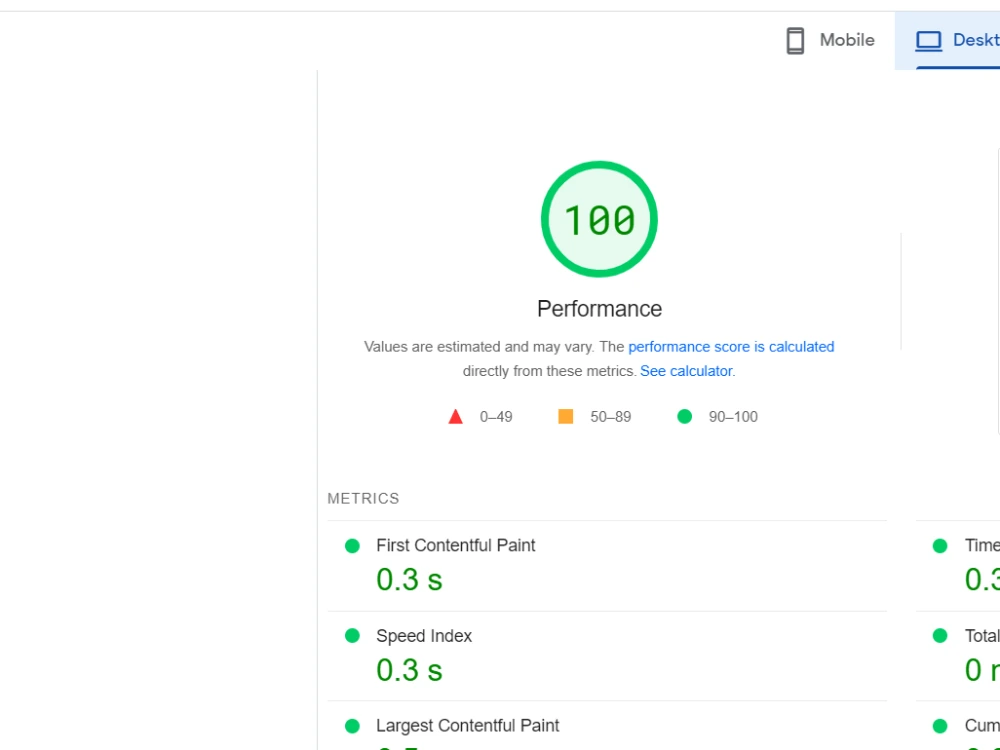Click the 90–100 range label
Screen dimensions: 1000x750
[x=733, y=417]
